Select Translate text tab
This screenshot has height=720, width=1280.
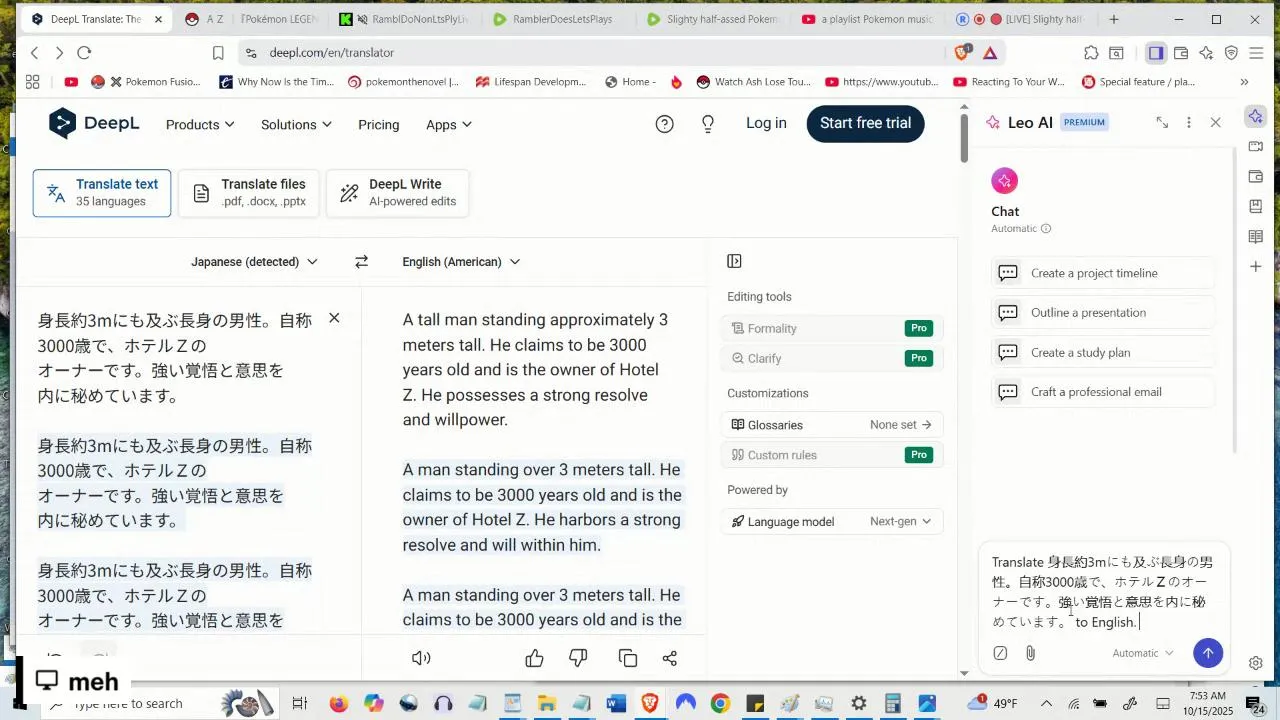[x=102, y=193]
